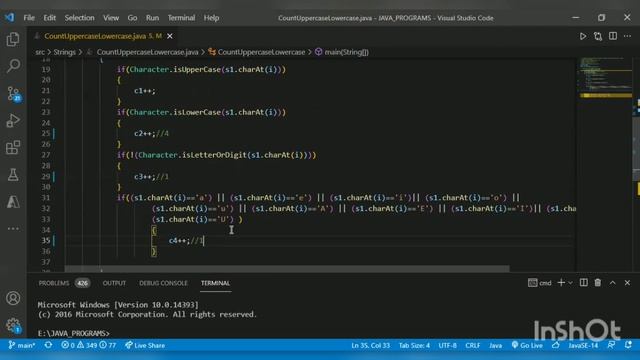This screenshot has height=360, width=640.
Task: Open changes compare icon in editor toolbar
Action: [598, 36]
